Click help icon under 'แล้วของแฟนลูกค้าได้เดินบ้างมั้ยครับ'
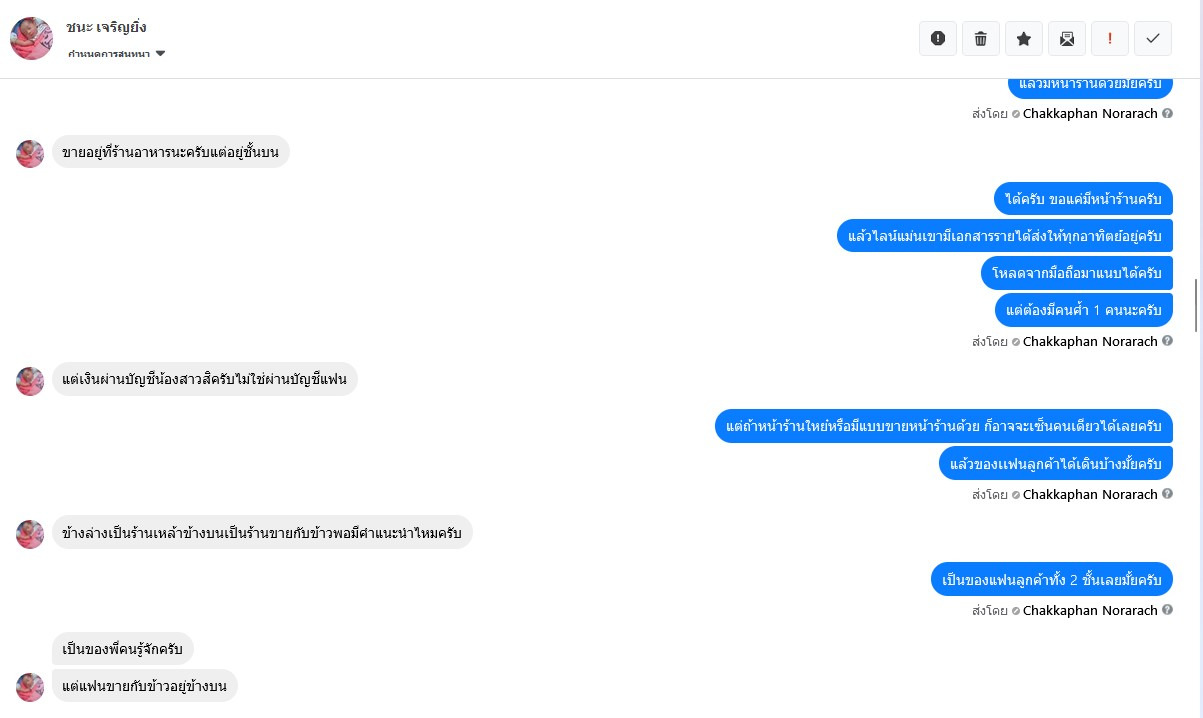The height and width of the screenshot is (718, 1203). click(1167, 494)
